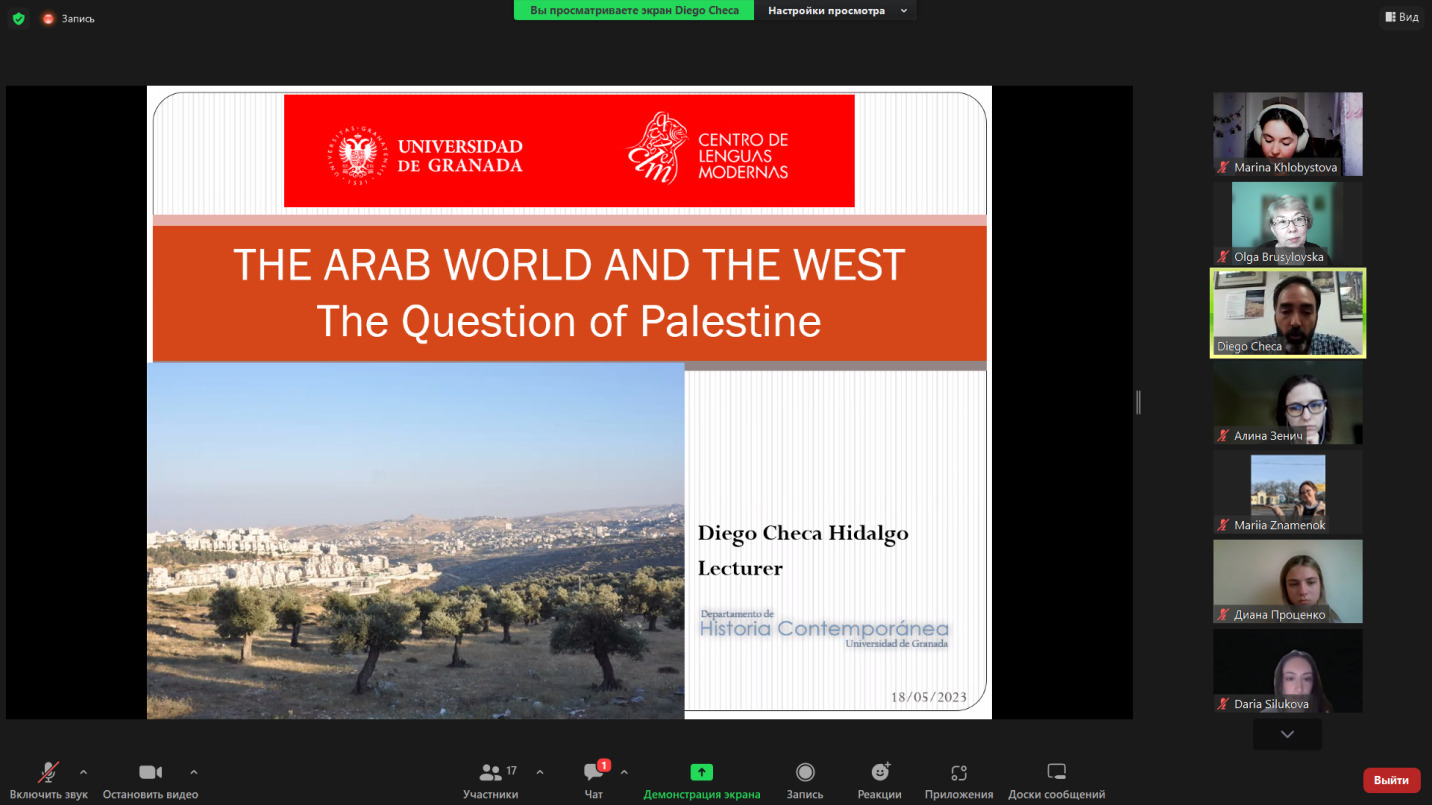The height and width of the screenshot is (805, 1432).
Task: Select Алина Зенич video thumbnail
Action: [1288, 402]
